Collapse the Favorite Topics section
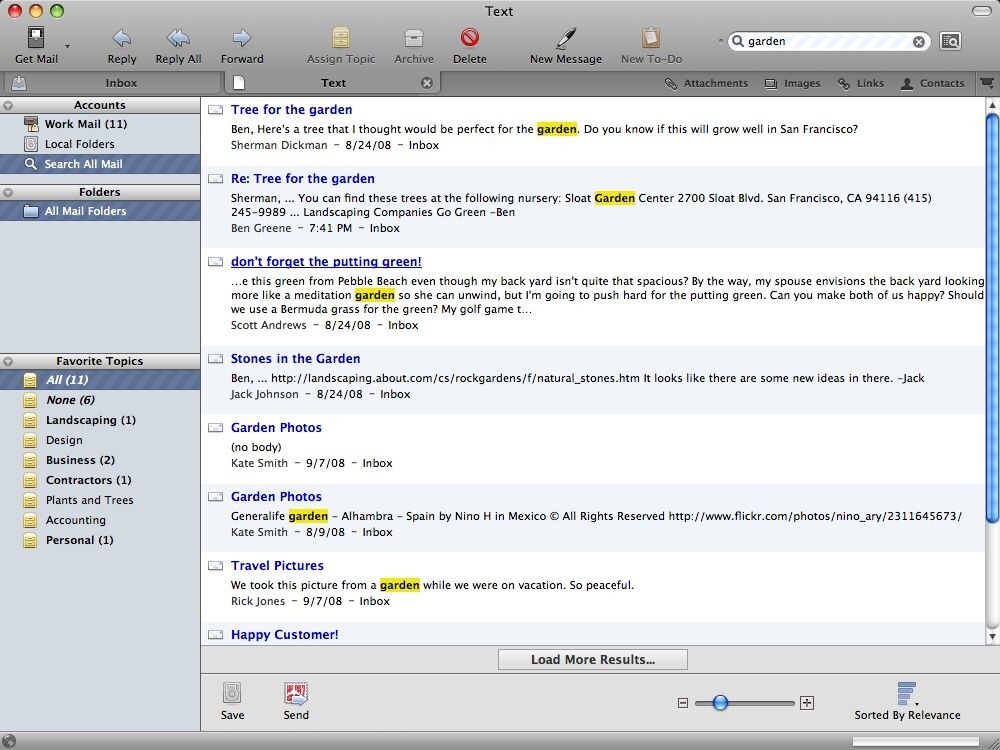The width and height of the screenshot is (1000, 750). (x=9, y=361)
